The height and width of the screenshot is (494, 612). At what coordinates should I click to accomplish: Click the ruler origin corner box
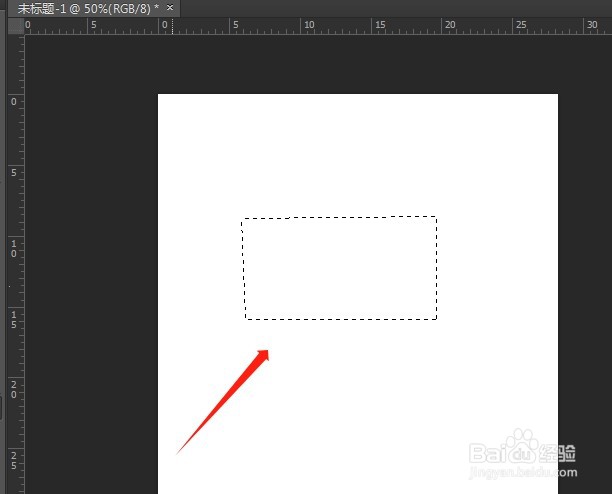16,26
